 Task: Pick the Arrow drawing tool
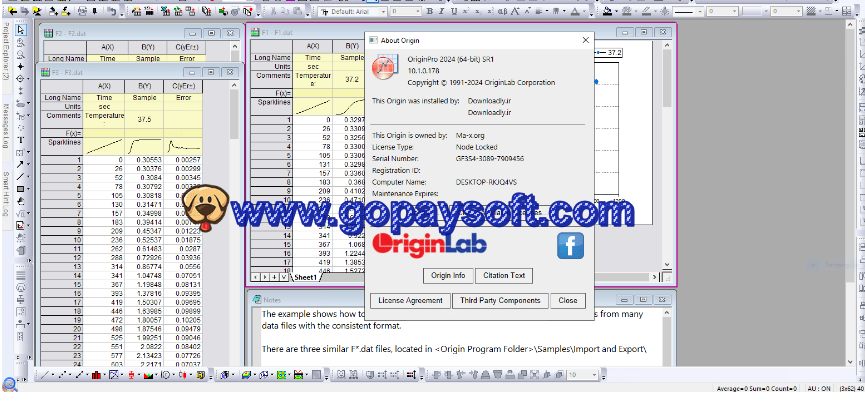click(x=20, y=164)
